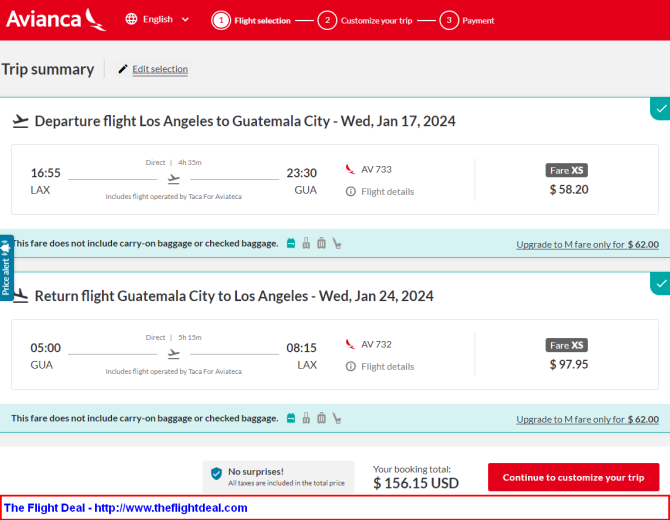Click the Avianca logo

56,20
